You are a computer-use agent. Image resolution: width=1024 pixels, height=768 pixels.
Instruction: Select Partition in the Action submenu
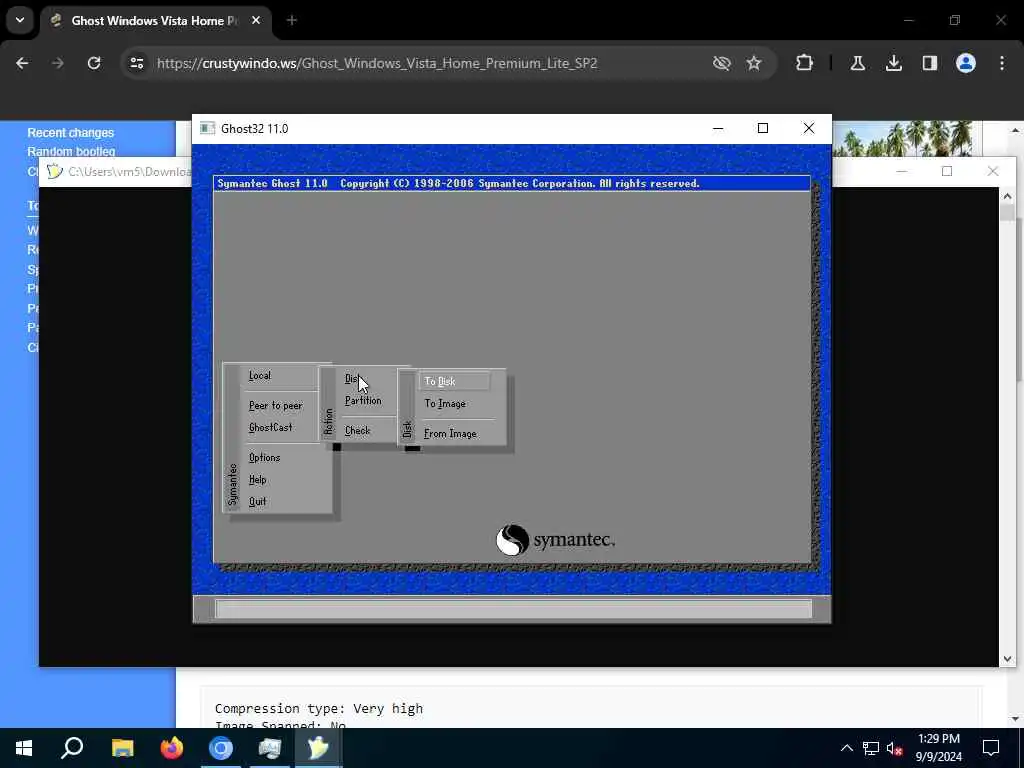coord(363,400)
